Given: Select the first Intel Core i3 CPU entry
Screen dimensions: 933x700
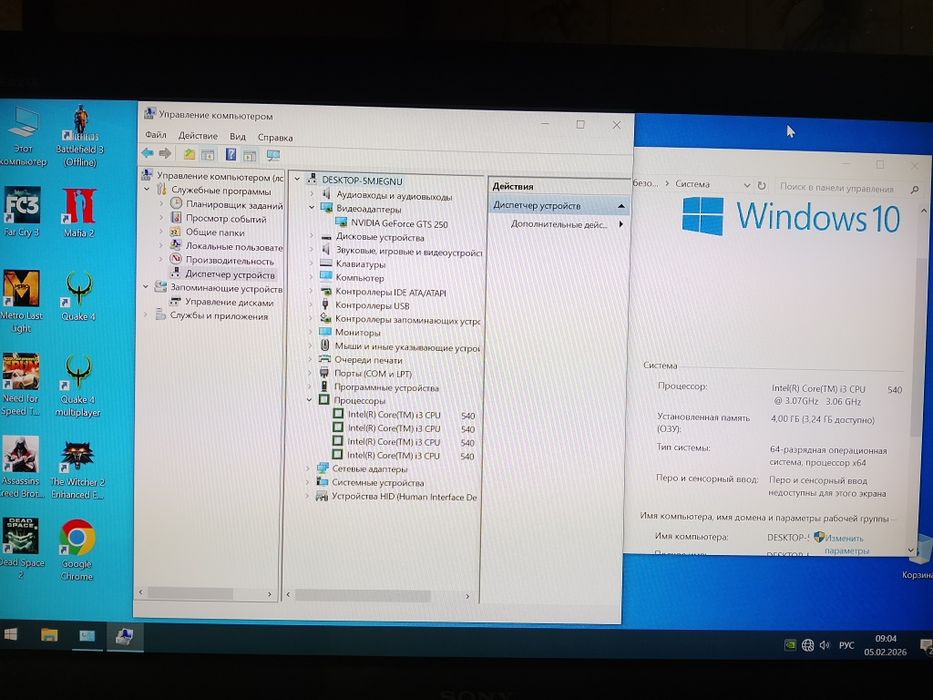Looking at the screenshot, I should tap(411, 415).
